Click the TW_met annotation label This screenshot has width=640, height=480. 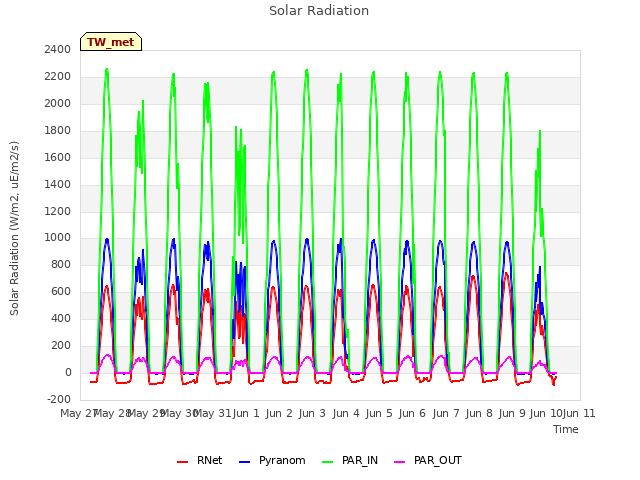click(111, 42)
